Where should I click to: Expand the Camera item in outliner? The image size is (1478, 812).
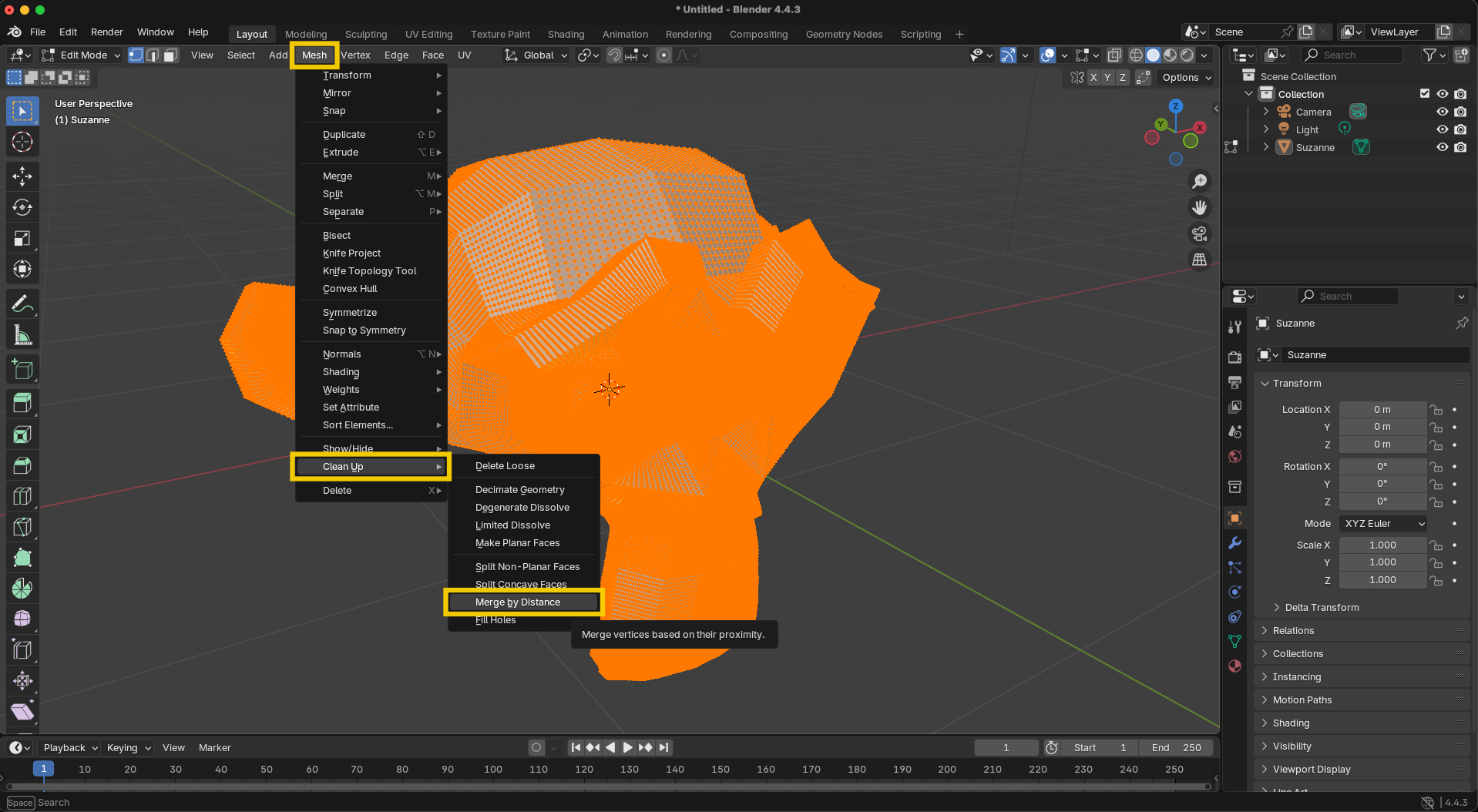[x=1265, y=112]
